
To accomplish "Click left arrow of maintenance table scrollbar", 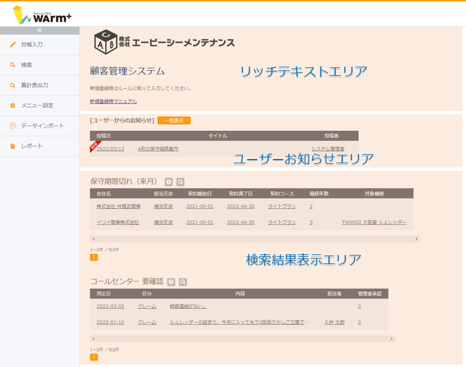I will pyautogui.click(x=93, y=239).
